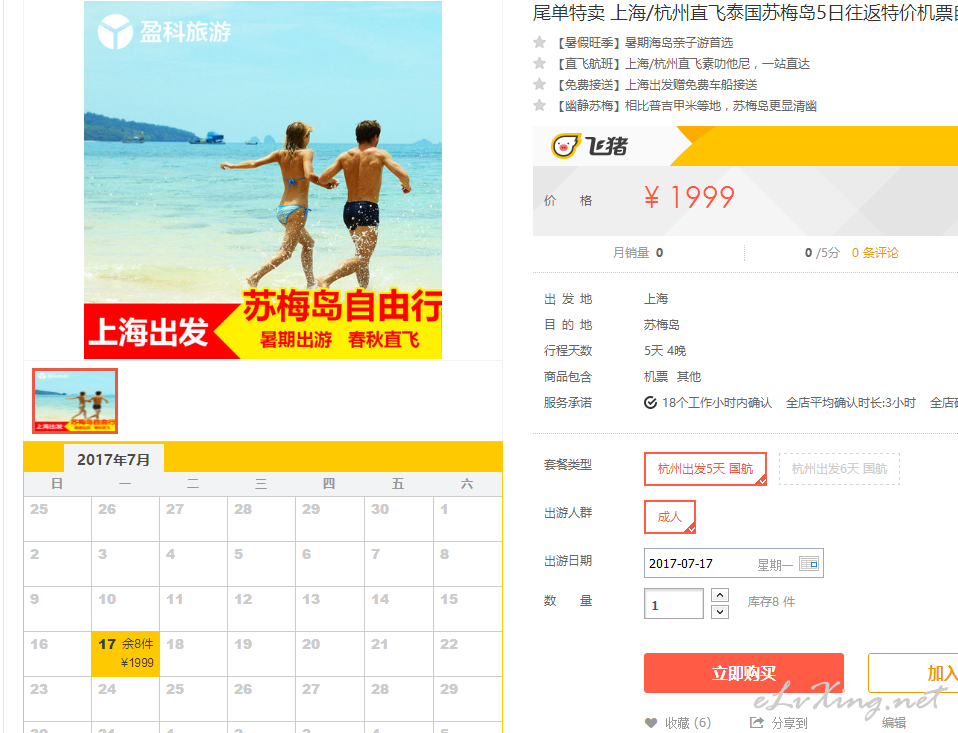Select the beach product thumbnail
This screenshot has height=733, width=958.
[x=75, y=401]
